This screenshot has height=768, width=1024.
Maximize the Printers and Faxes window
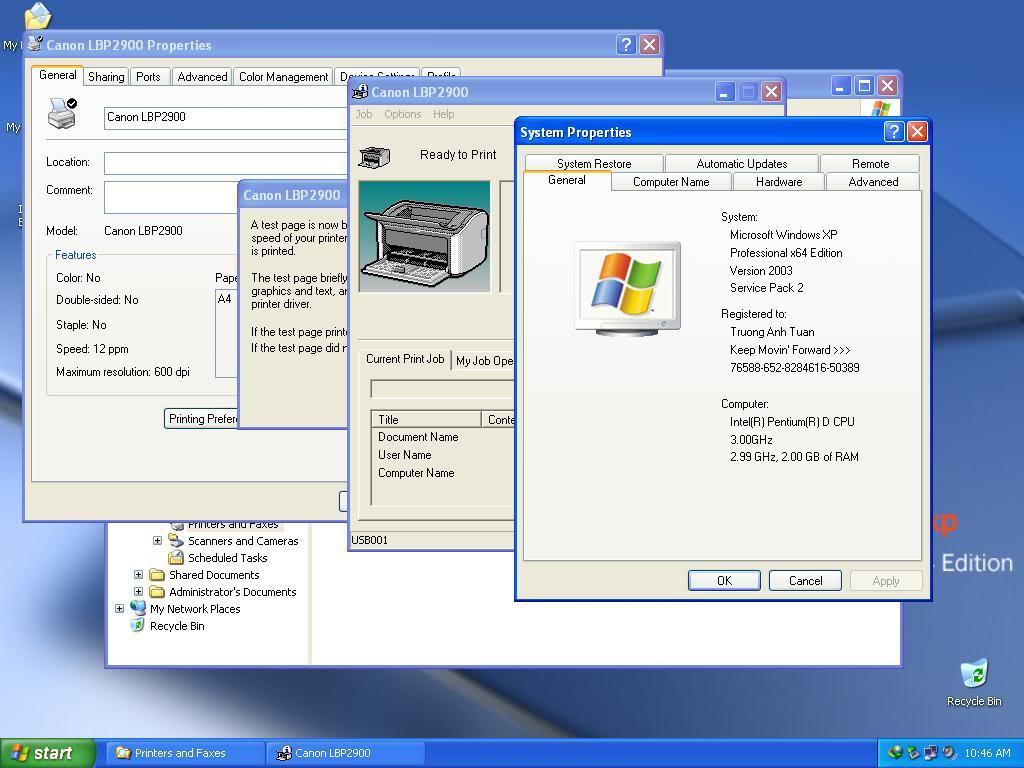tap(864, 86)
